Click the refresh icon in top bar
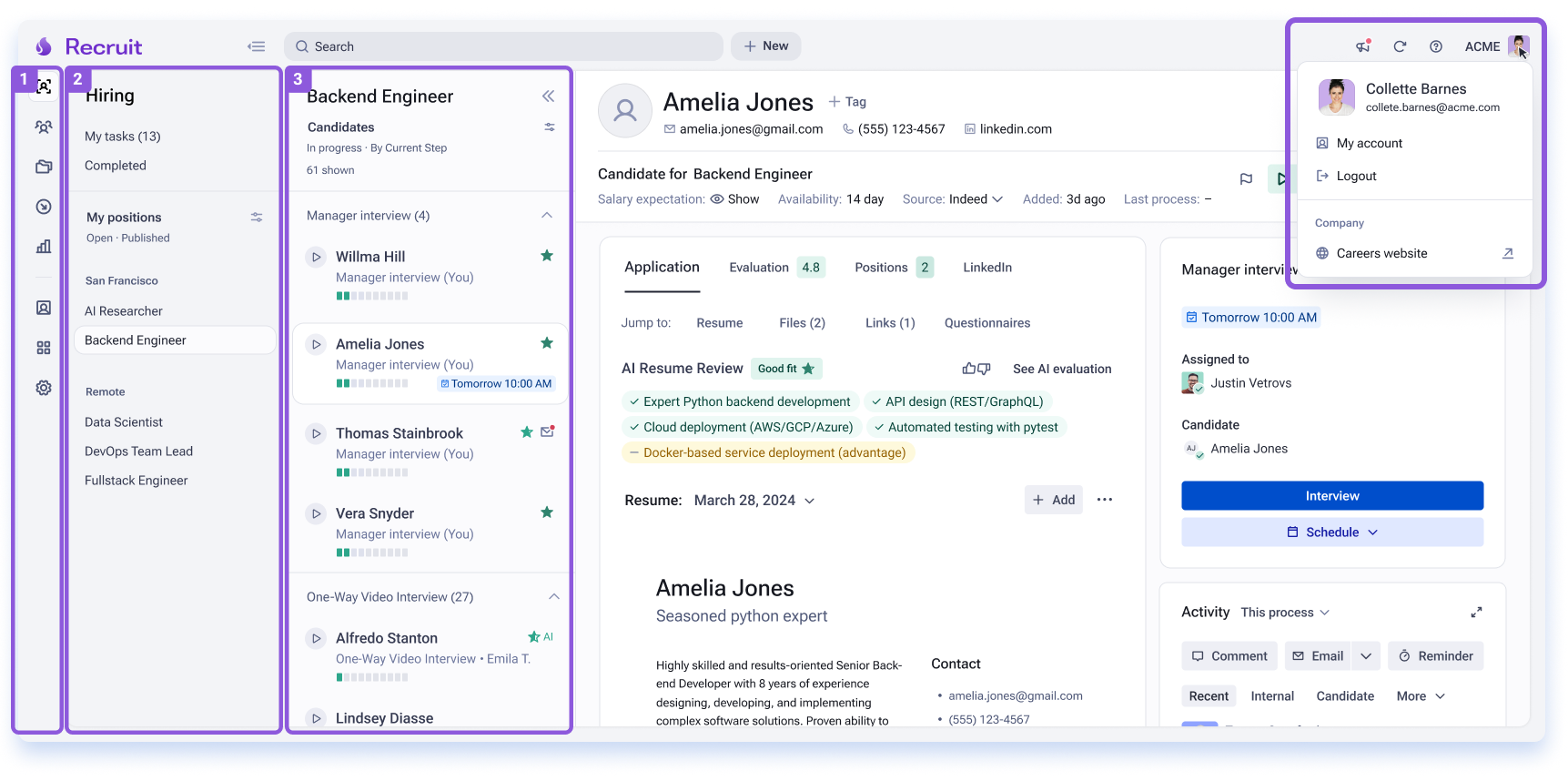The width and height of the screenshot is (1568, 781). (x=1400, y=46)
